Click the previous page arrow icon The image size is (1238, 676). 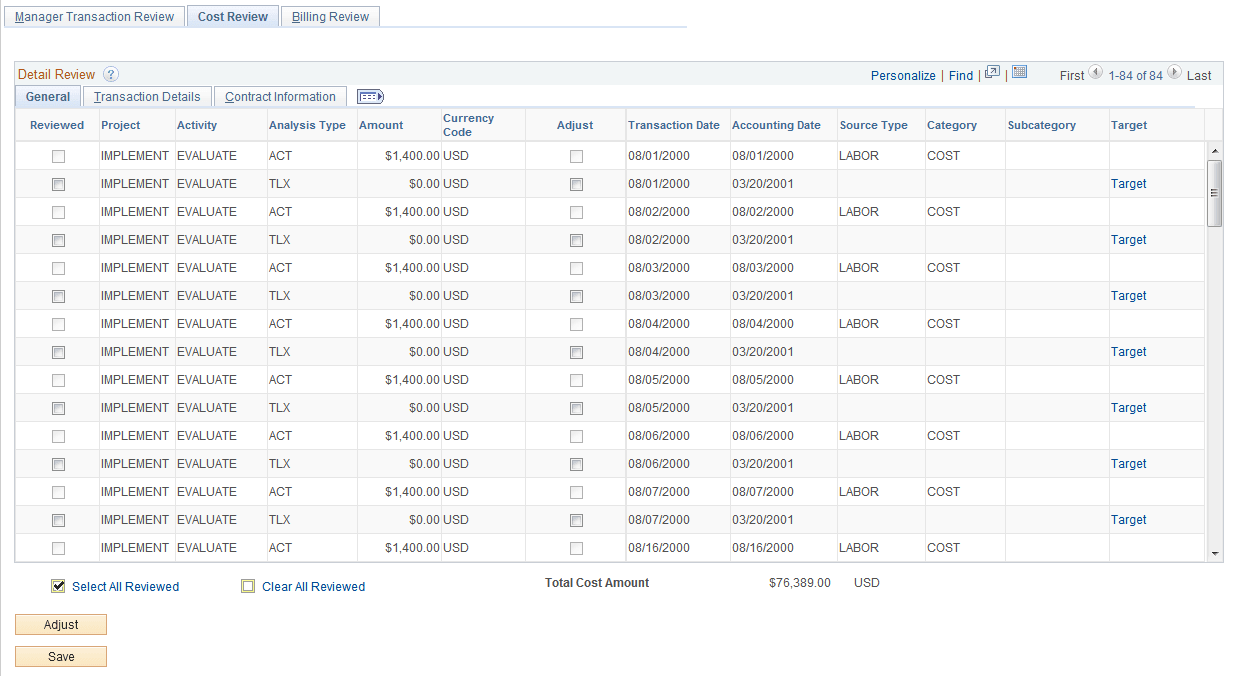[1096, 73]
